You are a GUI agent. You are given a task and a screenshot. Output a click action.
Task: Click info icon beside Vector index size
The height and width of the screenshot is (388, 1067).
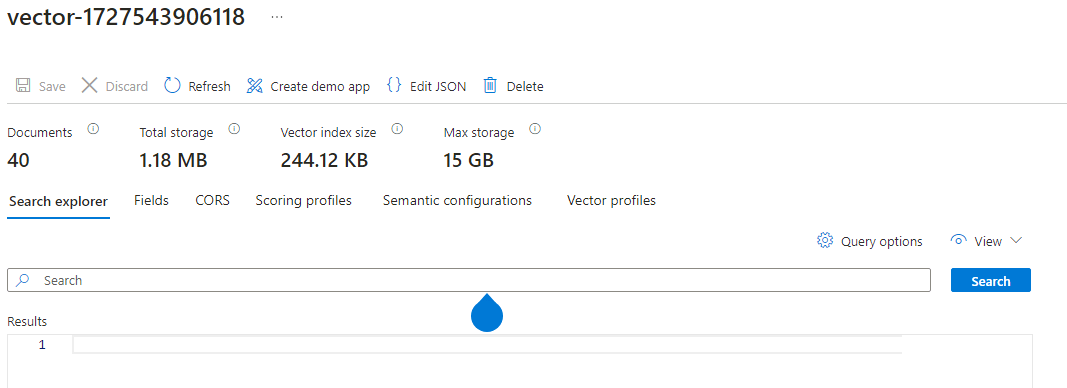[397, 129]
